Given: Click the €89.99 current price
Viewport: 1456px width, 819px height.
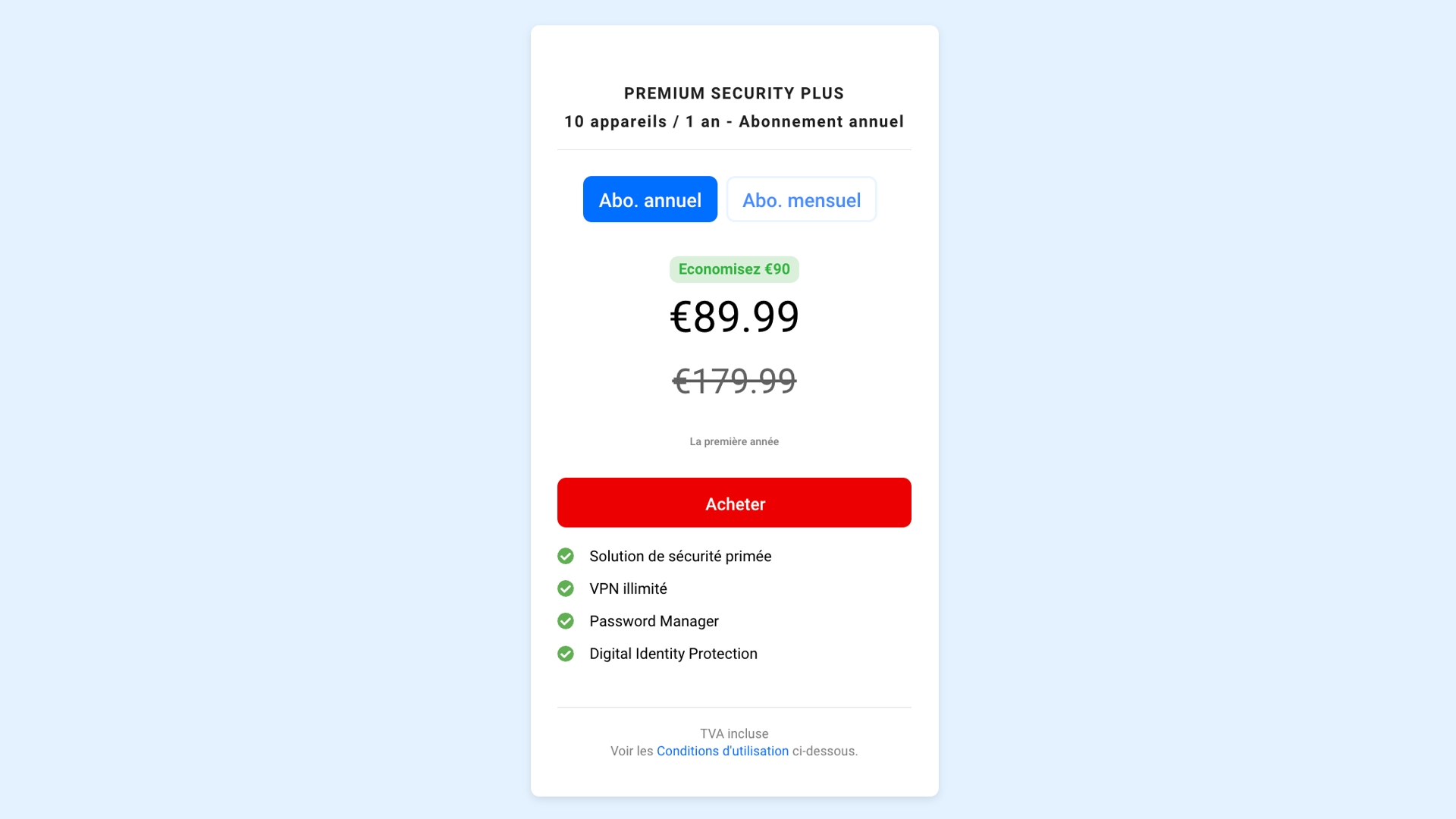Looking at the screenshot, I should point(734,316).
